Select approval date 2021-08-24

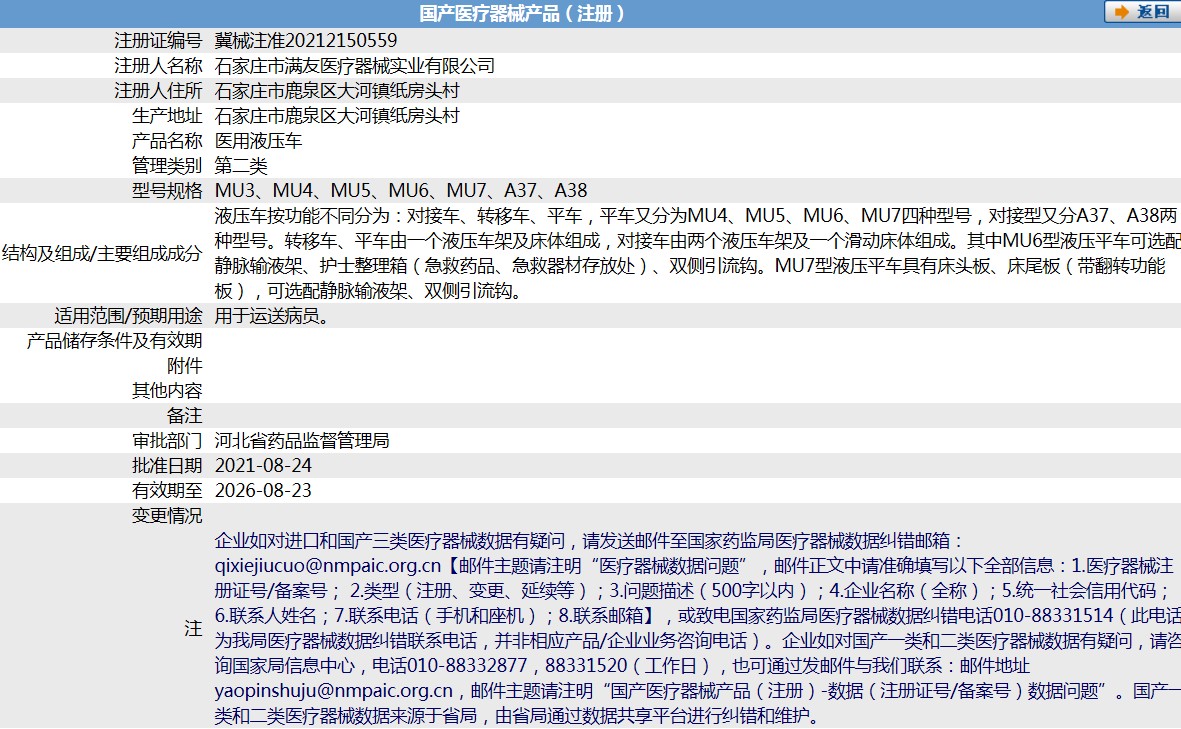[263, 465]
